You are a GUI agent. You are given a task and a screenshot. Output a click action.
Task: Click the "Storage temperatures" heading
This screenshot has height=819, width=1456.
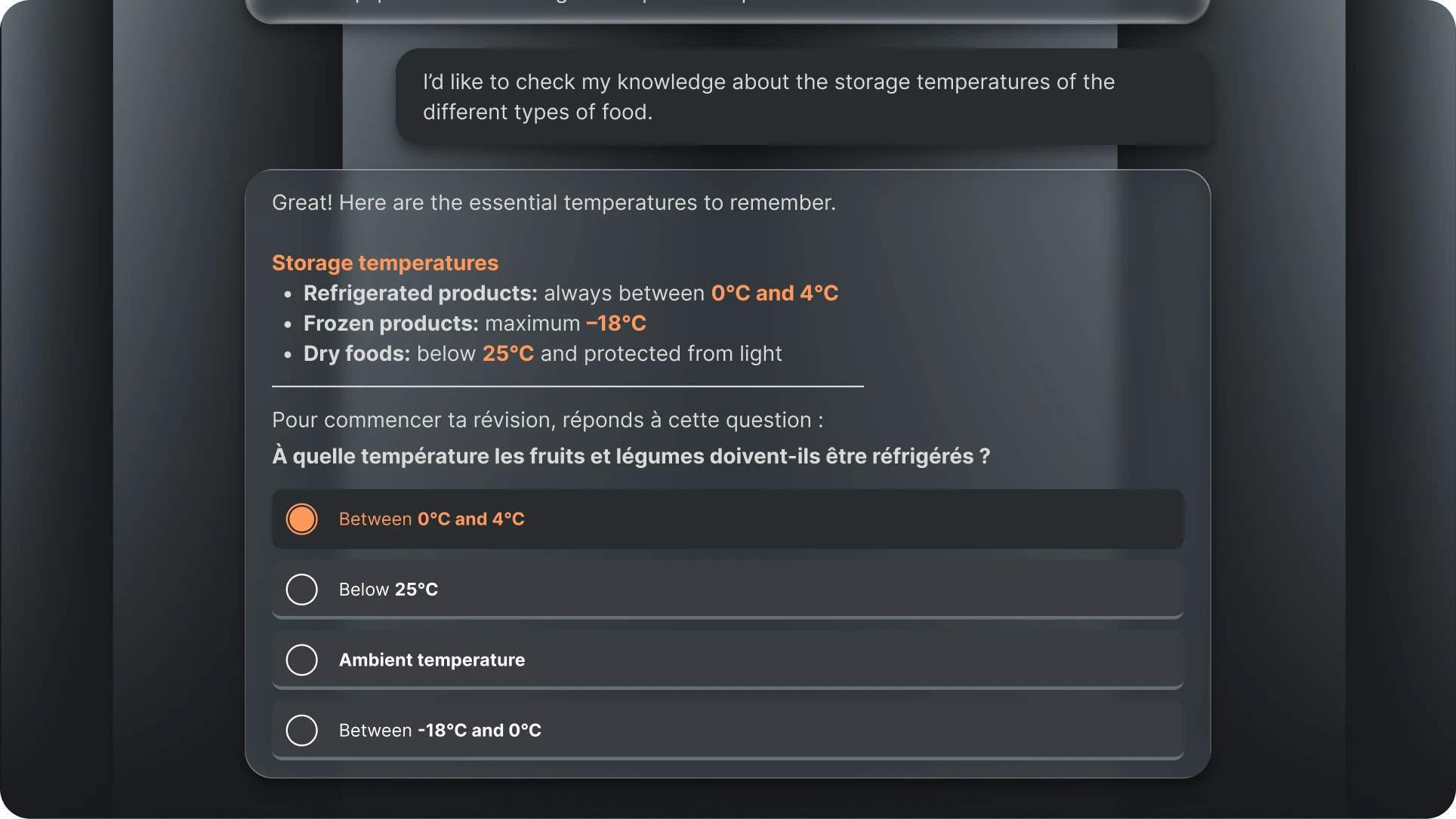click(384, 263)
